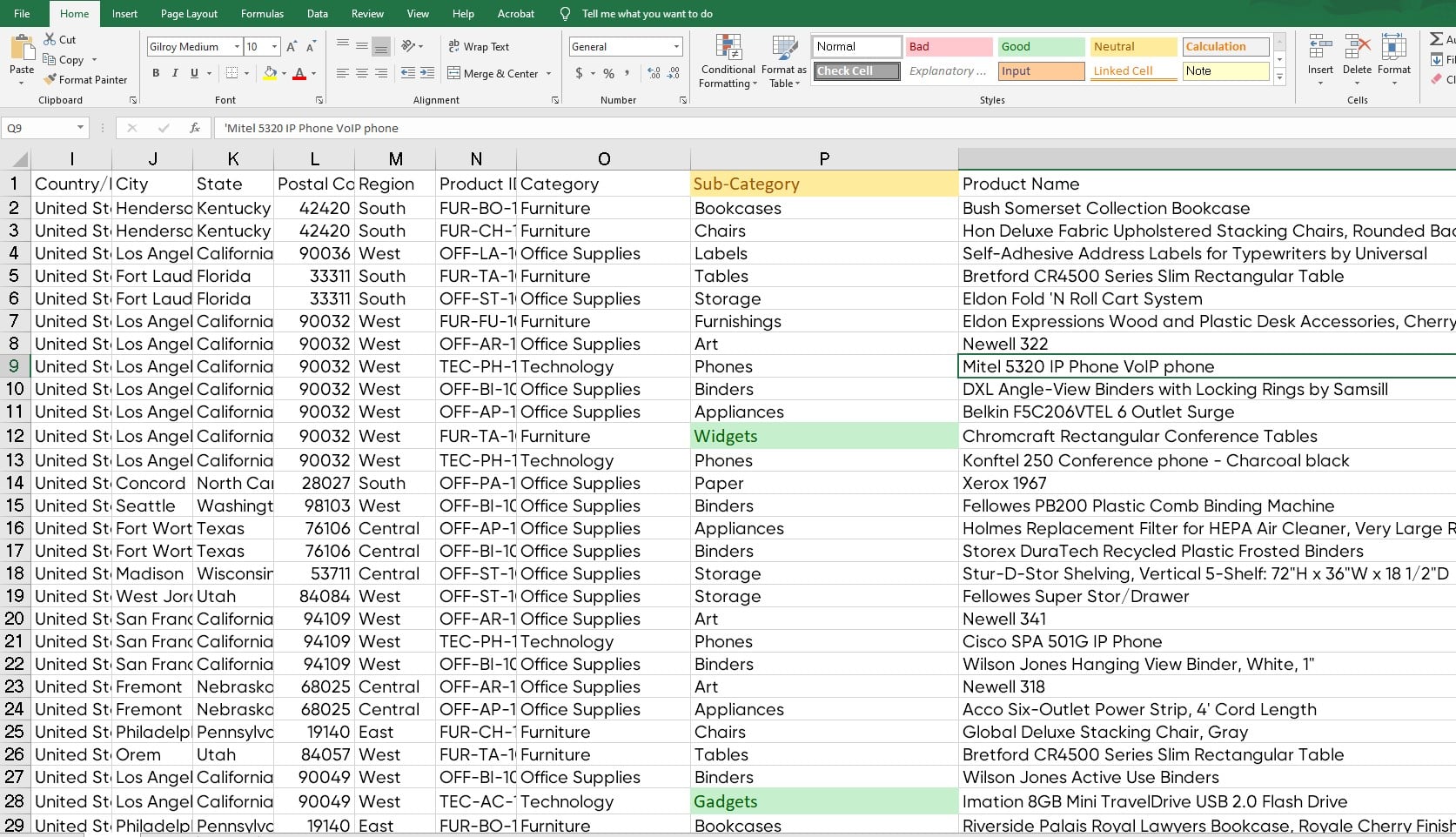Apply the Normal cell style
The width and height of the screenshot is (1456, 837).
click(x=857, y=46)
